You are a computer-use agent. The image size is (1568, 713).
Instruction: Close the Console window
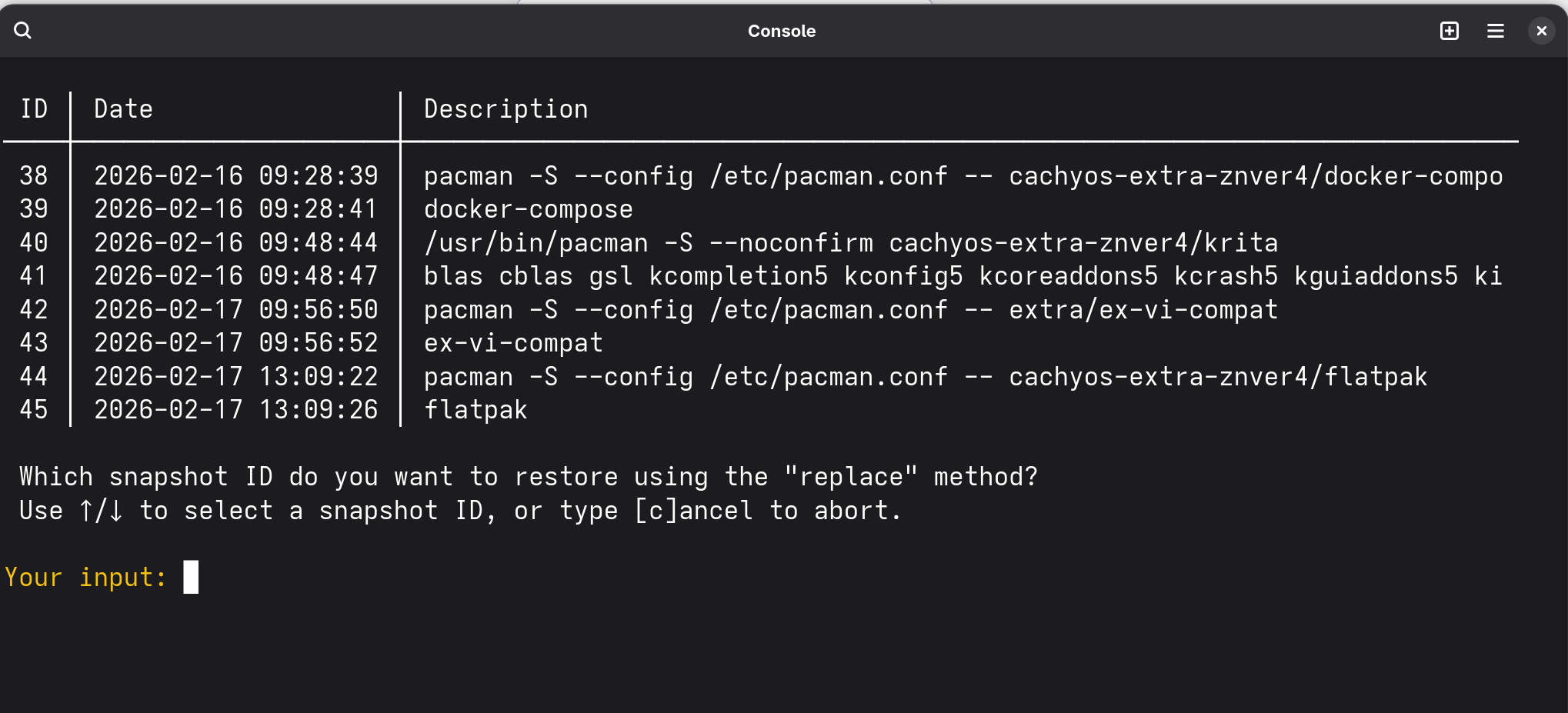pos(1541,31)
